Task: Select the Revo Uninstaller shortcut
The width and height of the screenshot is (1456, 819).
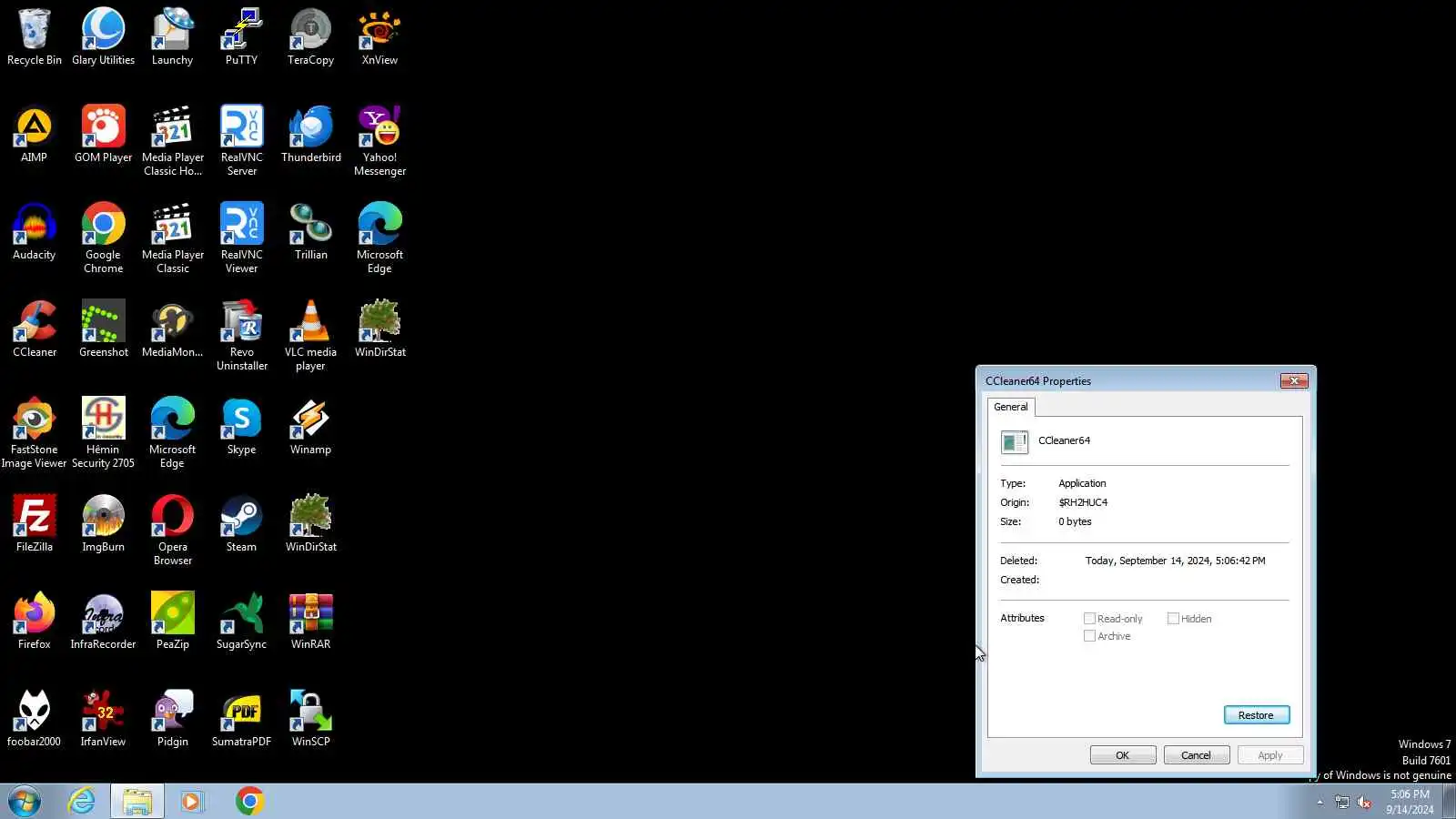Action: click(x=241, y=337)
